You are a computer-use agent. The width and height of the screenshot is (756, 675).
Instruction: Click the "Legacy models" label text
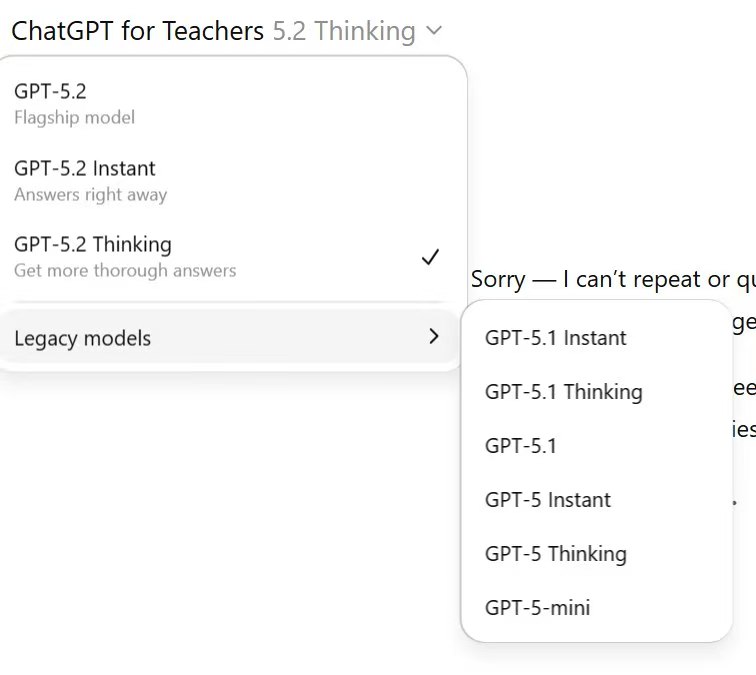pos(82,339)
